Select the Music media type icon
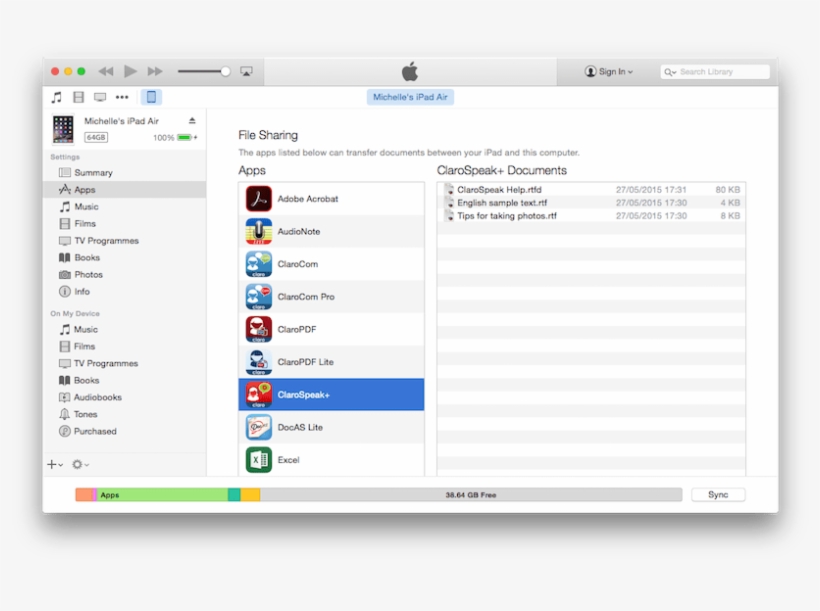The height and width of the screenshot is (611, 820). click(x=55, y=97)
